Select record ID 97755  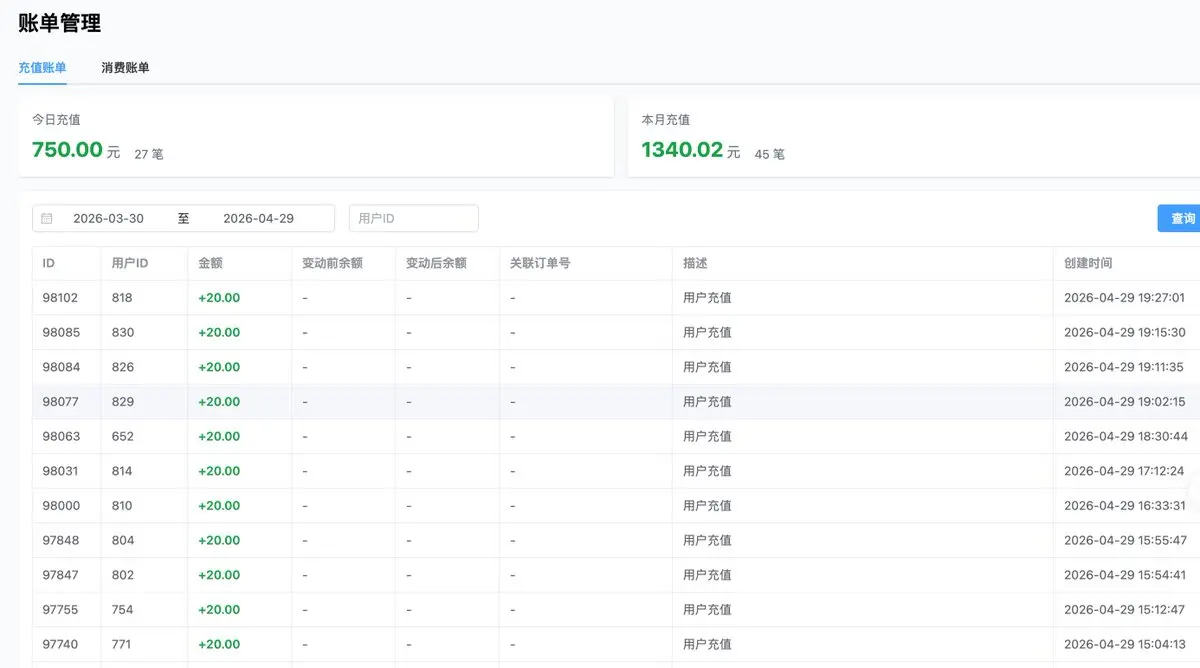coord(61,610)
